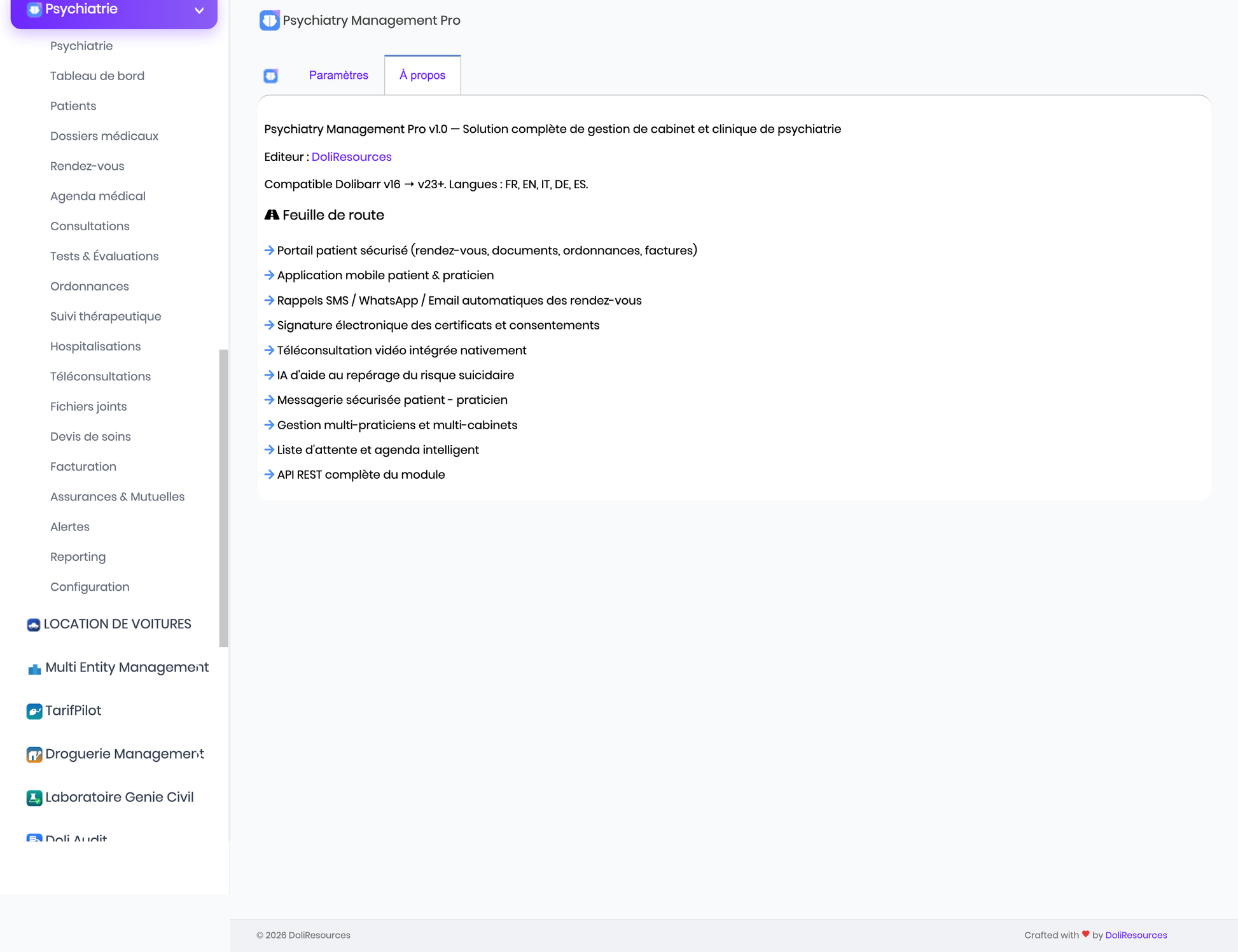Open Multi Entity Management module
Image resolution: width=1238 pixels, height=952 pixels.
[x=127, y=667]
